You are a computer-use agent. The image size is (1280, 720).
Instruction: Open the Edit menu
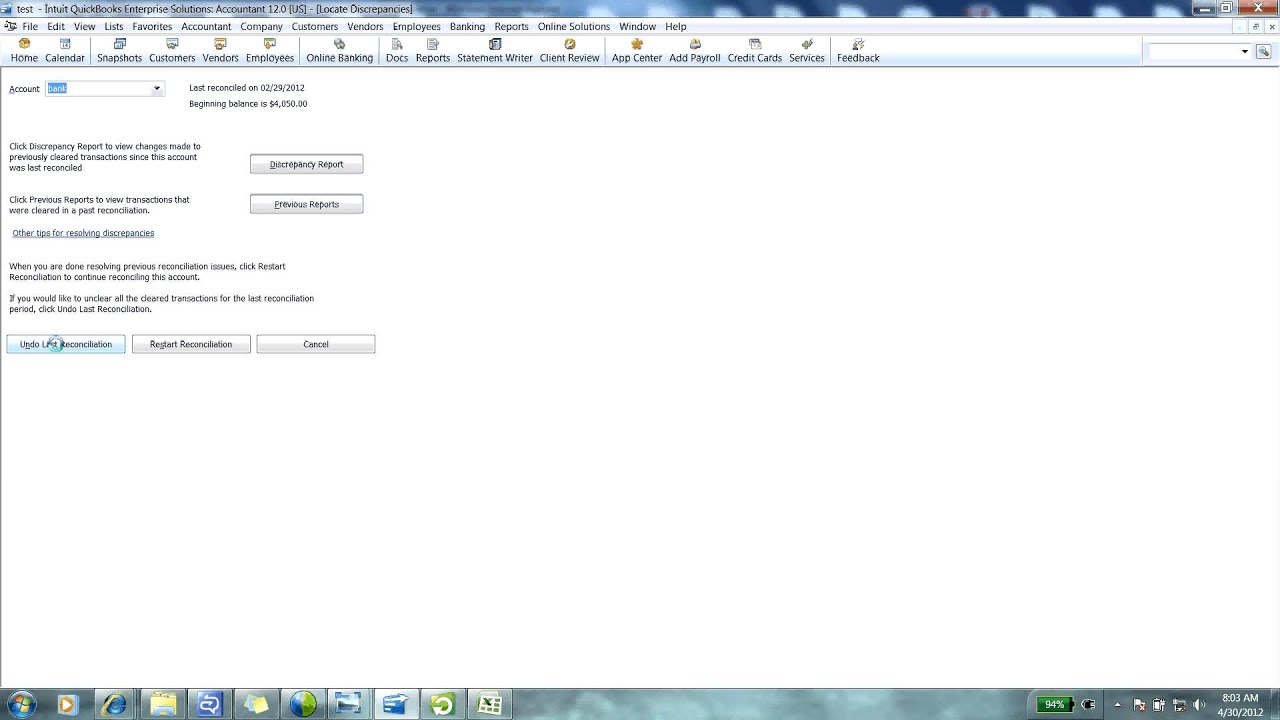pos(56,27)
